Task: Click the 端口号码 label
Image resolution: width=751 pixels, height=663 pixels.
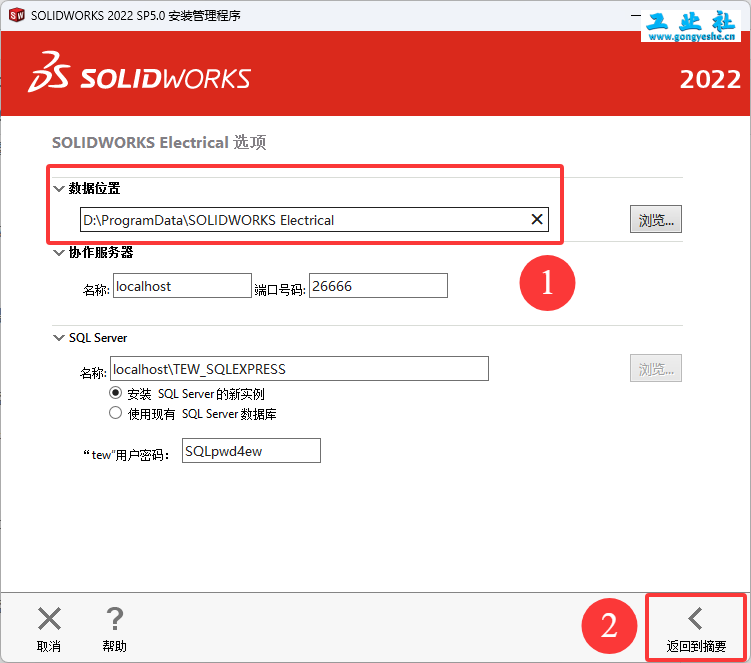Action: [x=280, y=290]
